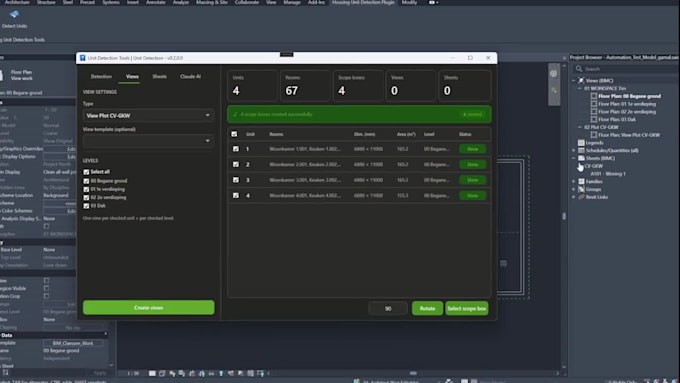Click the Unit Detection Tools dialog title icon
Viewport: 680px width, 383px height.
pos(82,58)
